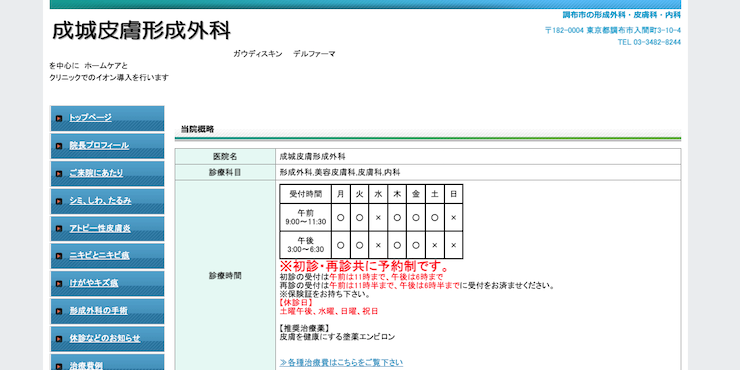740x370 pixels.
Task: Click the 受付時間 header cell
Action: tap(305, 194)
